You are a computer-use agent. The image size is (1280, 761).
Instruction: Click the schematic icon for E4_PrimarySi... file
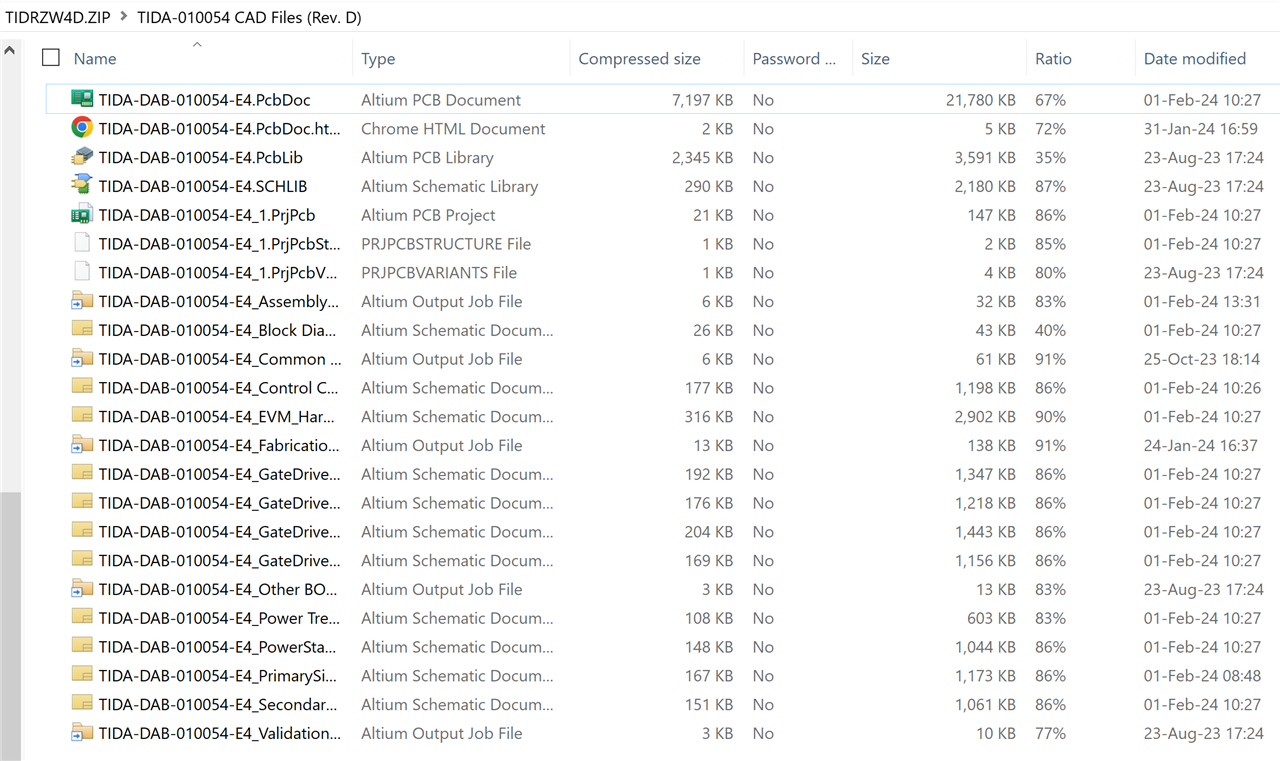pyautogui.click(x=82, y=675)
